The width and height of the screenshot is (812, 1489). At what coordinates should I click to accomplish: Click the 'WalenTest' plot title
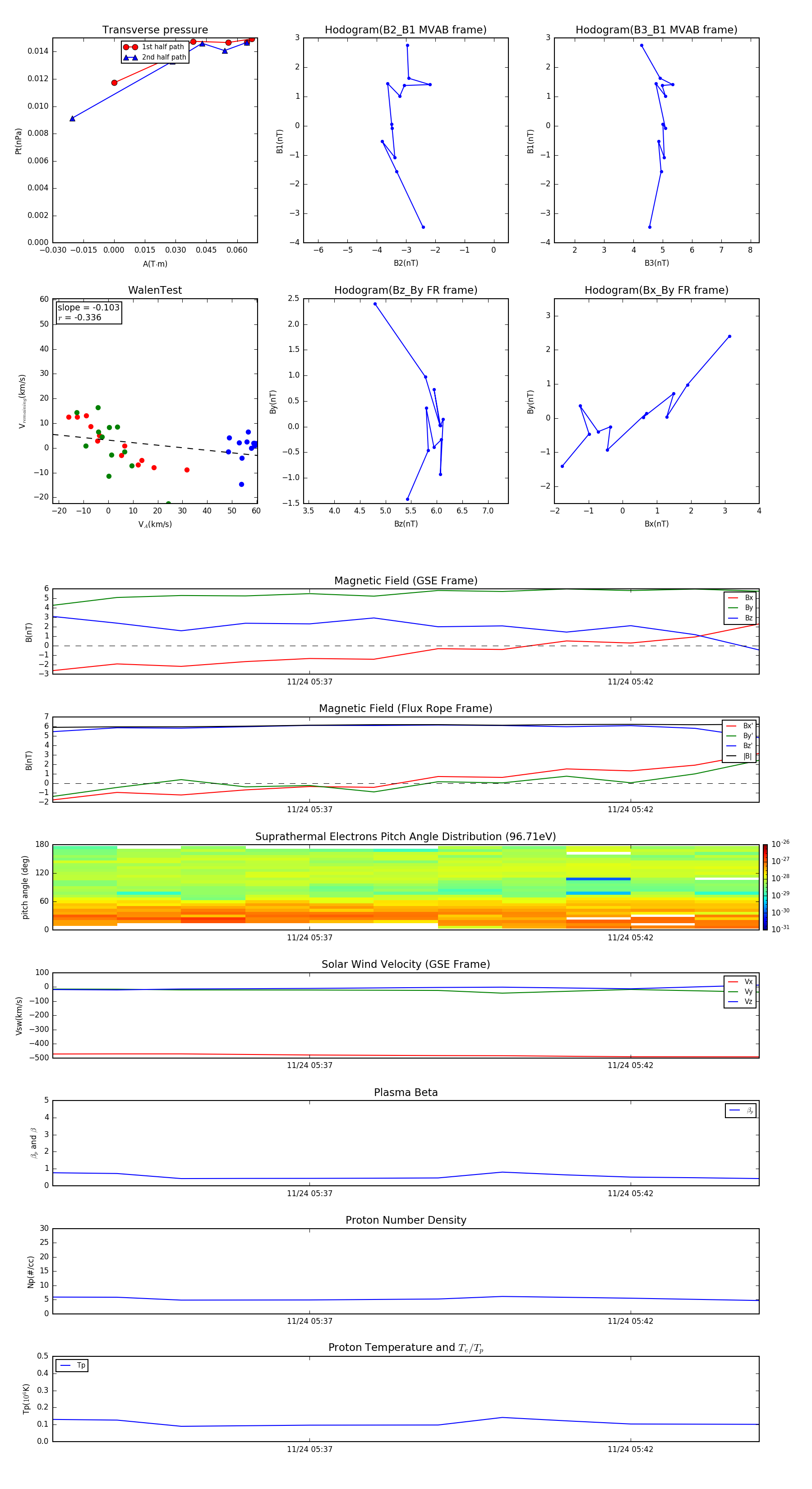click(x=155, y=290)
